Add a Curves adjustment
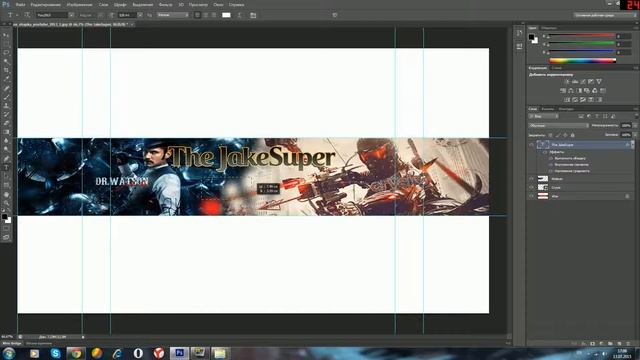The width and height of the screenshot is (640, 360). pyautogui.click(x=583, y=82)
